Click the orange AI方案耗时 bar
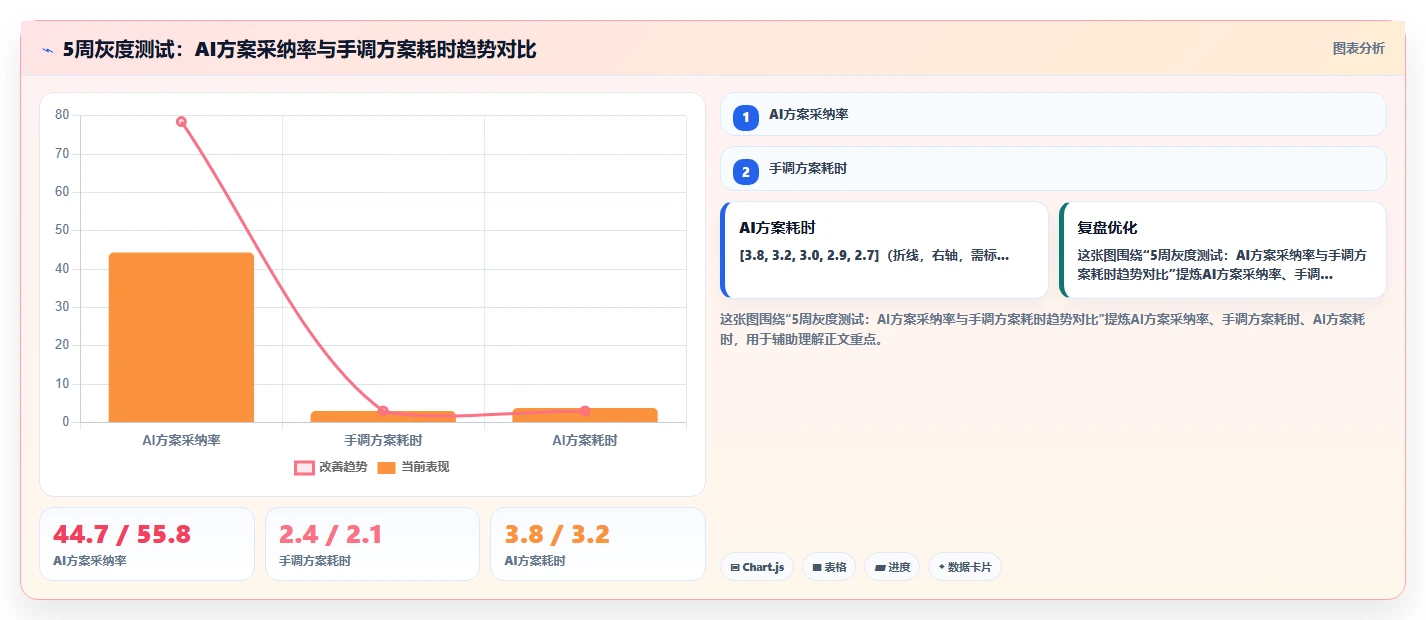 pos(585,415)
